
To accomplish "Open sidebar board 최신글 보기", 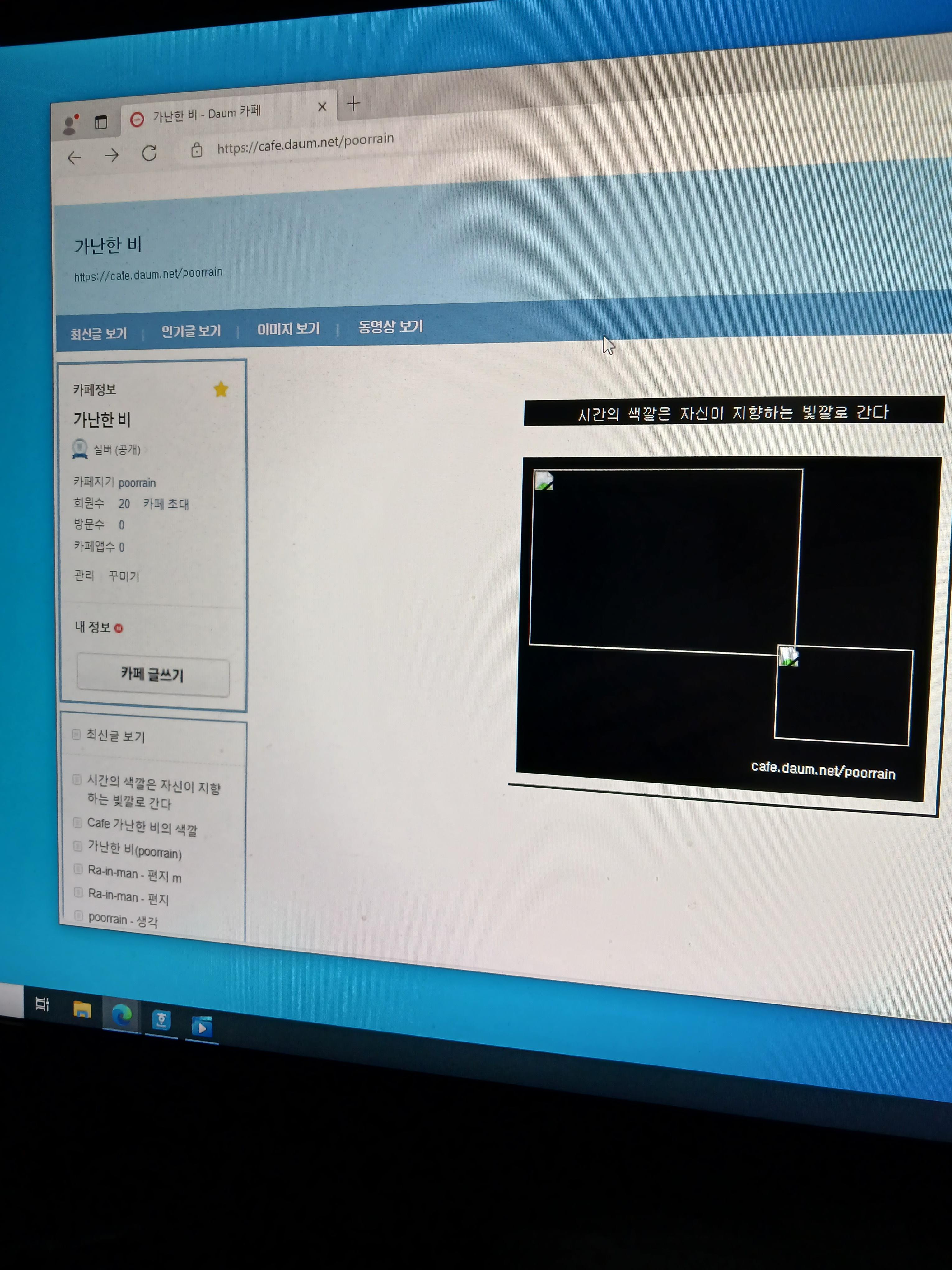I will coord(115,736).
